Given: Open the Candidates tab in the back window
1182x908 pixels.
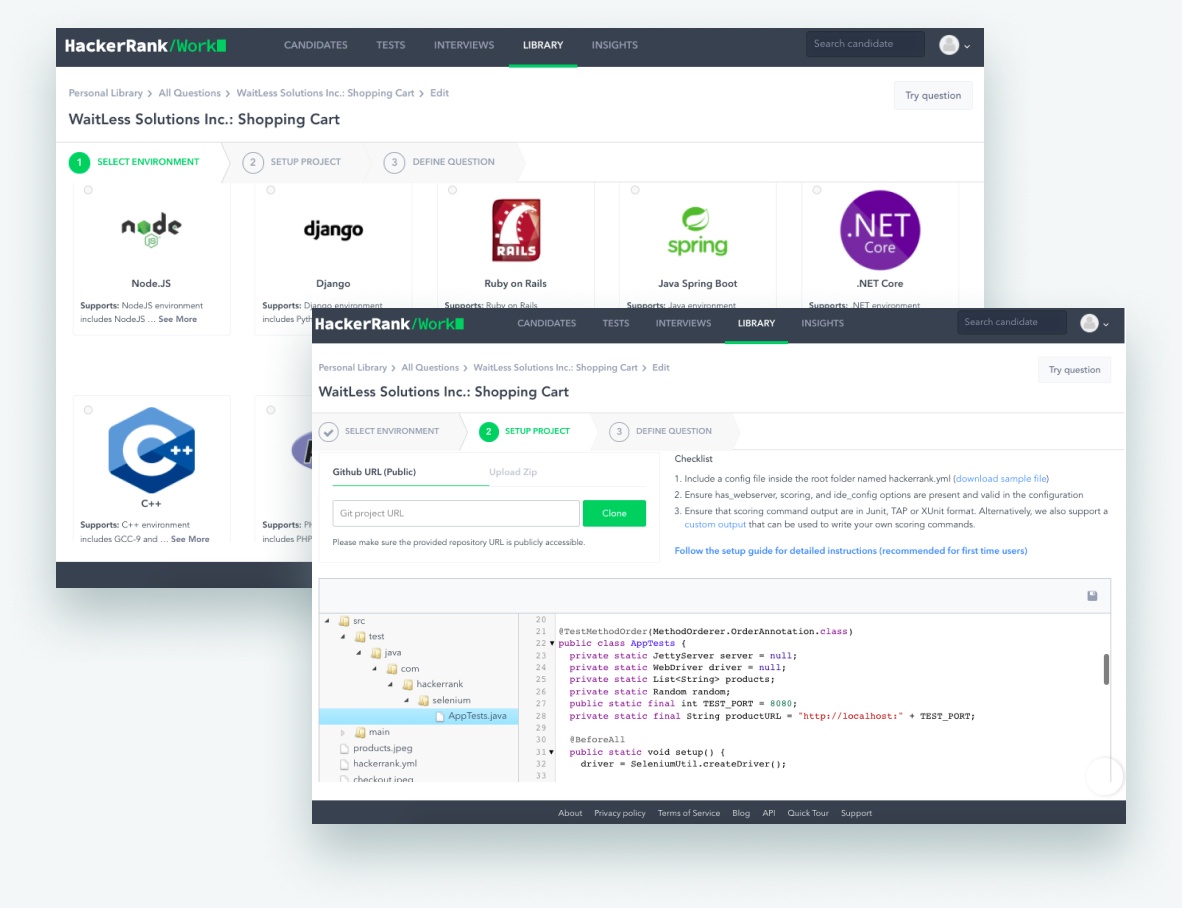Looking at the screenshot, I should tap(316, 45).
